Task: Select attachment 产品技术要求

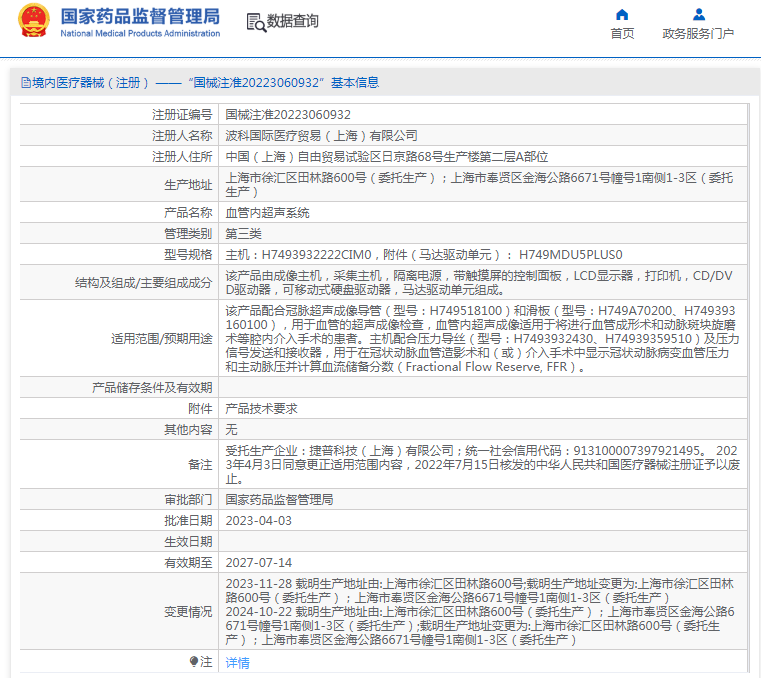Action: [262, 409]
